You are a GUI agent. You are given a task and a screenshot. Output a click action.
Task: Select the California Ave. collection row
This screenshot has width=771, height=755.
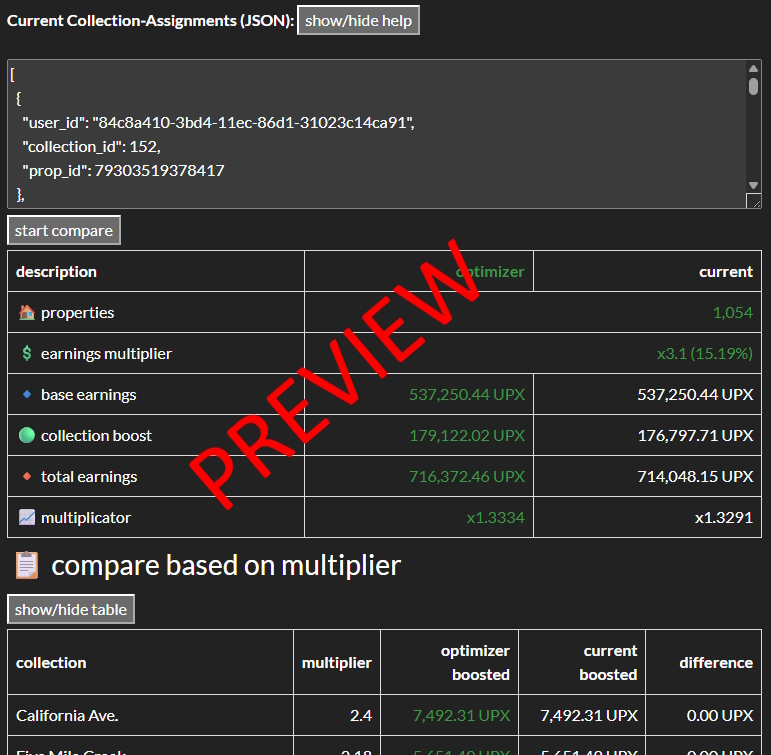(66, 716)
